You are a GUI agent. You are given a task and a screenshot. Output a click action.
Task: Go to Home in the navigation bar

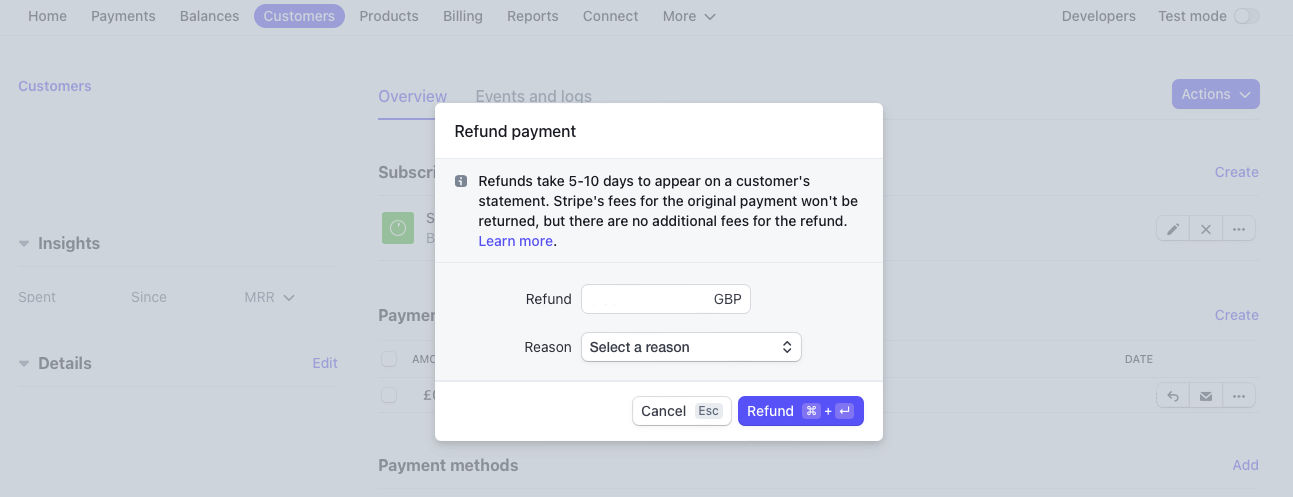47,16
